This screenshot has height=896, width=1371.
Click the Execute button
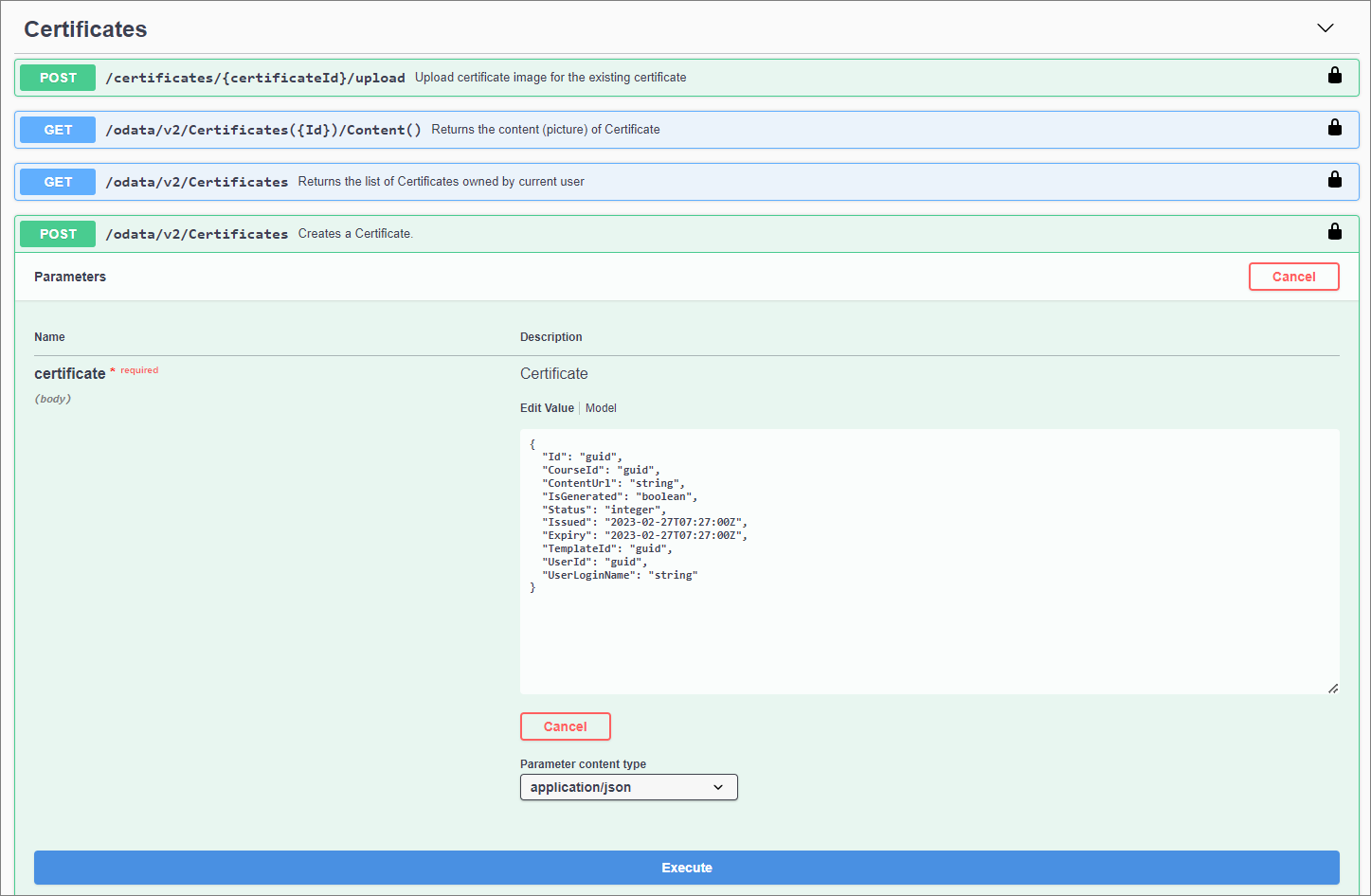tap(686, 867)
